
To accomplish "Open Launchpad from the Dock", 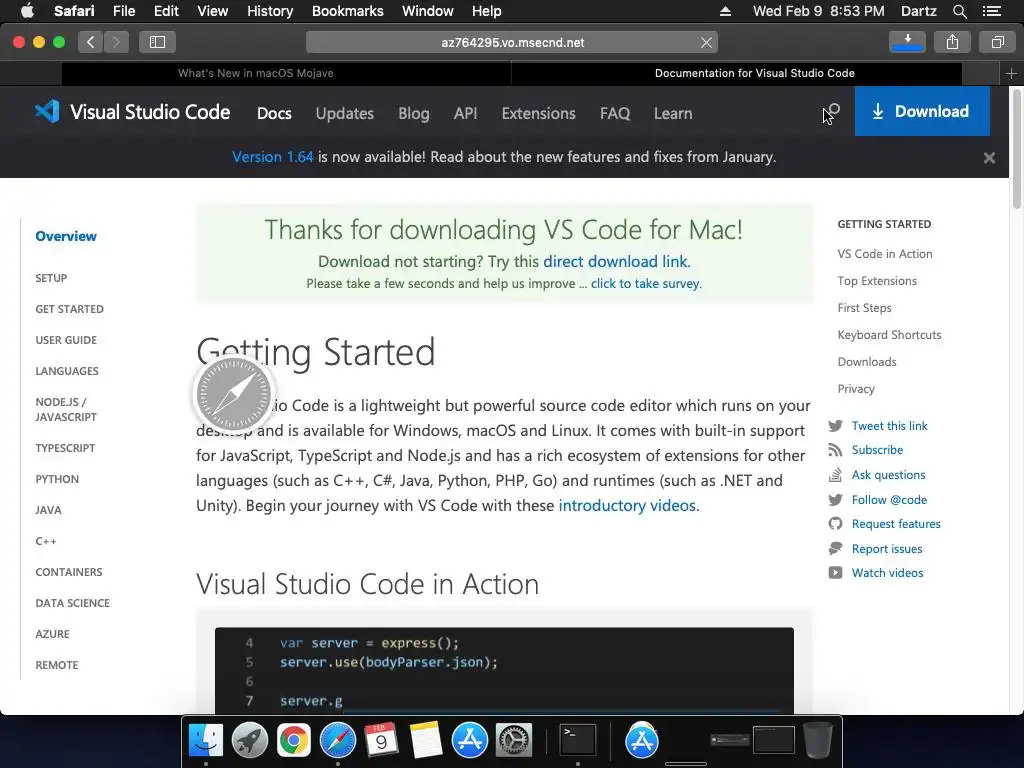I will (x=249, y=741).
